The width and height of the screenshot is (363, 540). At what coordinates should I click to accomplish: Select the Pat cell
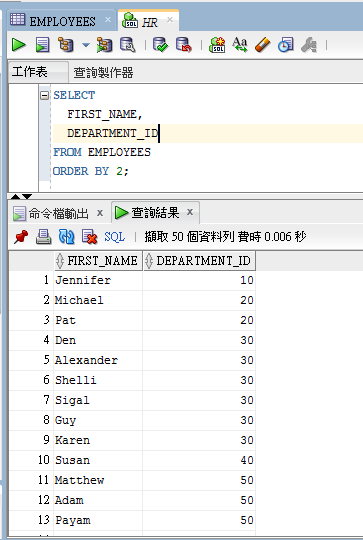[98, 320]
